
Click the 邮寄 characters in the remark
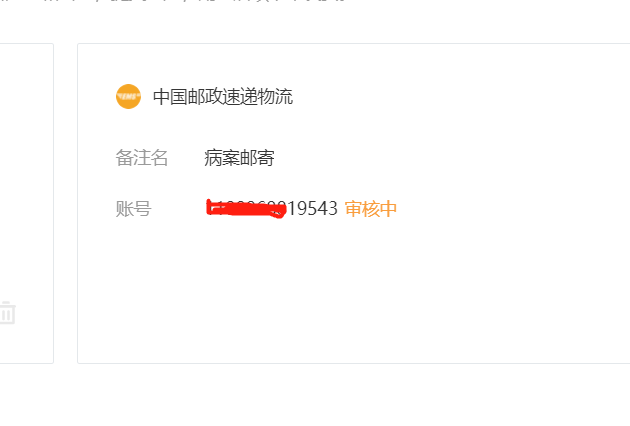click(x=257, y=158)
